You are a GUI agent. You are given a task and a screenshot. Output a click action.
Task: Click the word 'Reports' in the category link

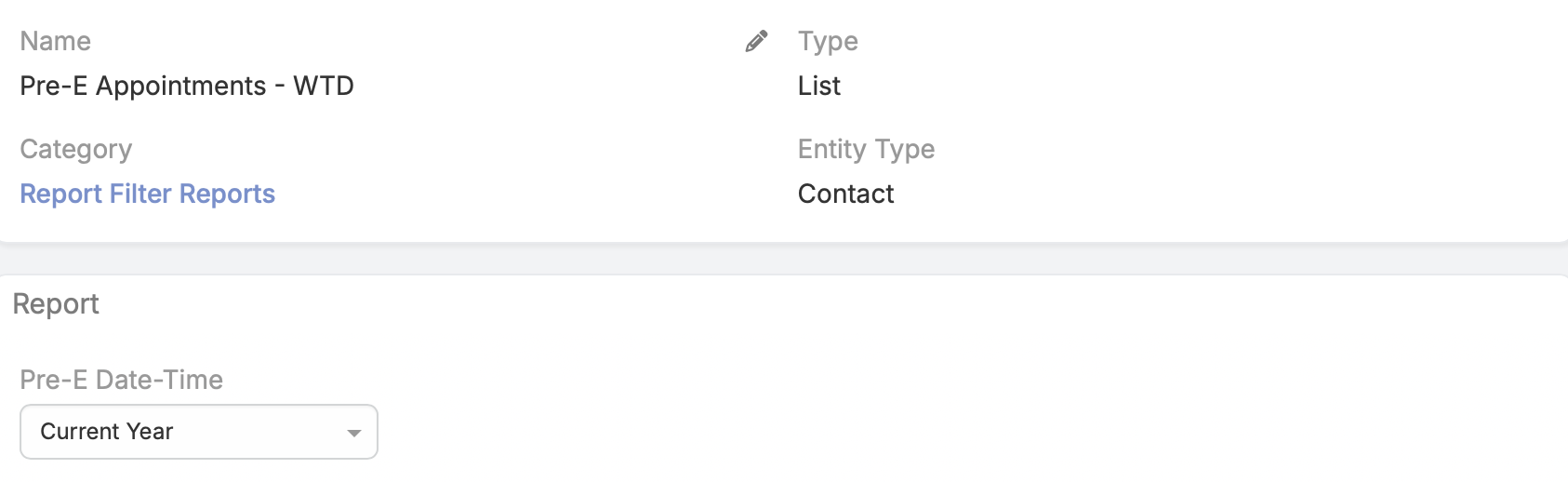click(x=227, y=194)
